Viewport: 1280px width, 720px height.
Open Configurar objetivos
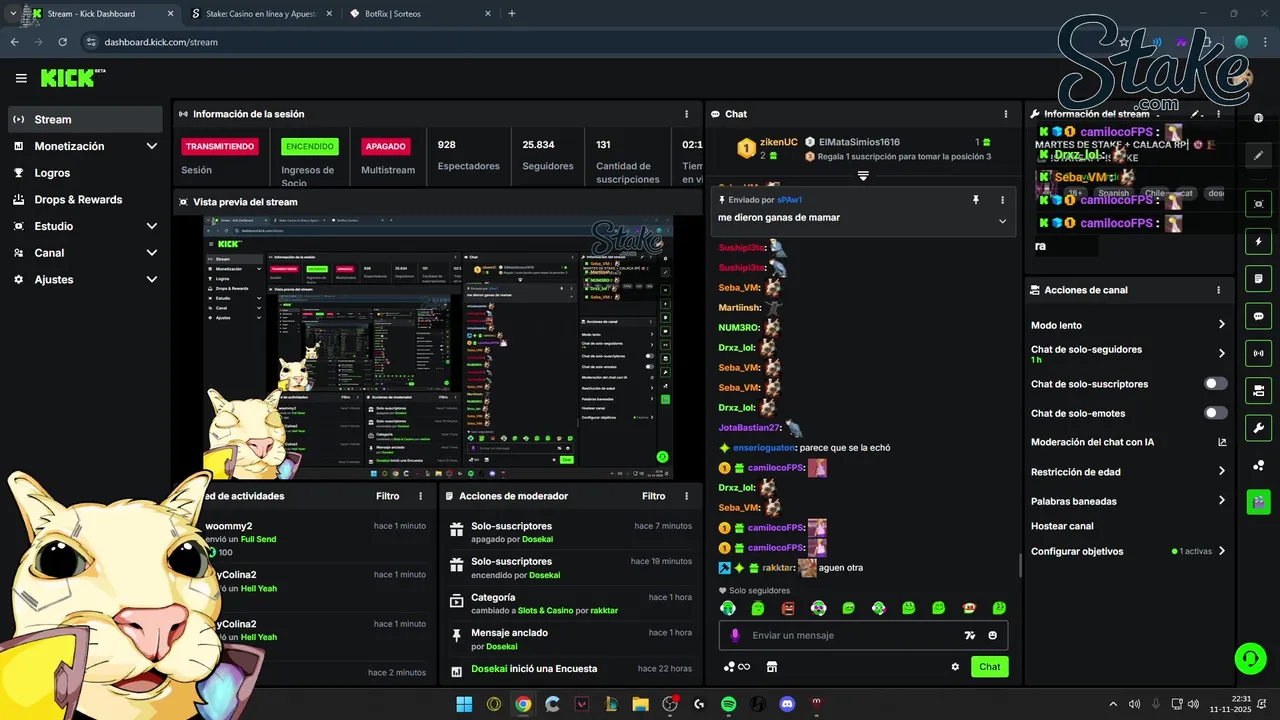pyautogui.click(x=1128, y=551)
